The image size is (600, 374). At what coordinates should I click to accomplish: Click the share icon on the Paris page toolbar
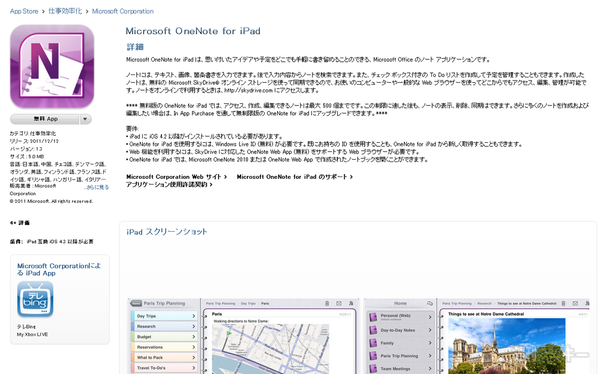[351, 303]
